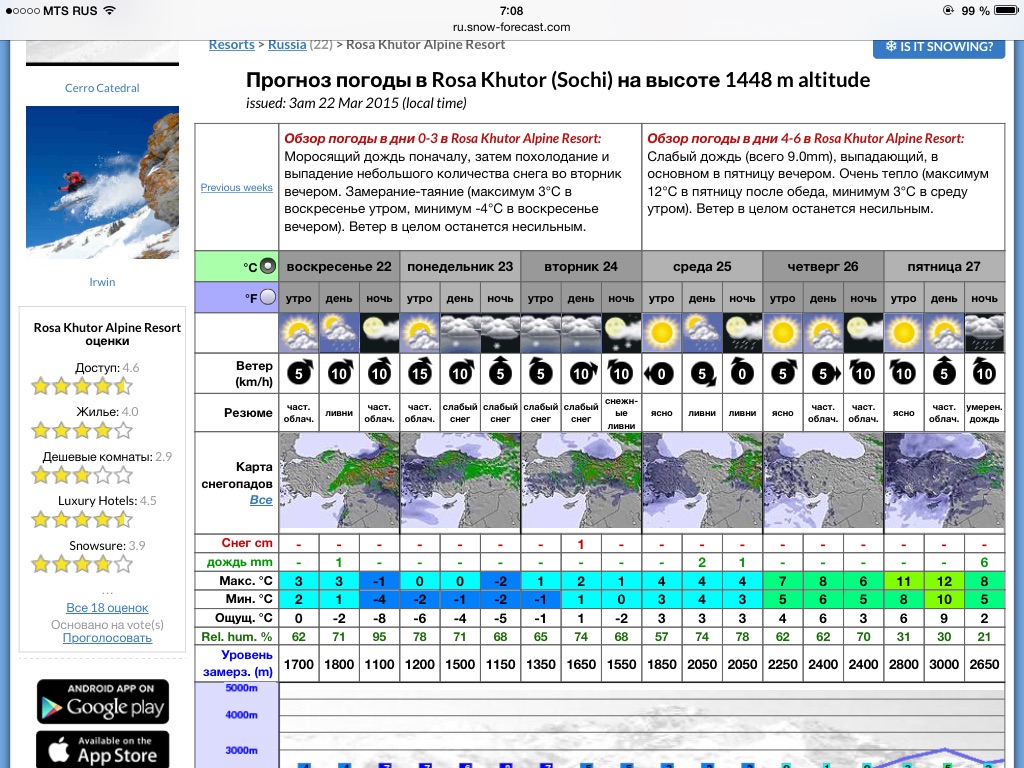Screen dimensions: 1024x768
Task: Click Friday daytime wind 5 arrow icon
Action: coord(944,372)
